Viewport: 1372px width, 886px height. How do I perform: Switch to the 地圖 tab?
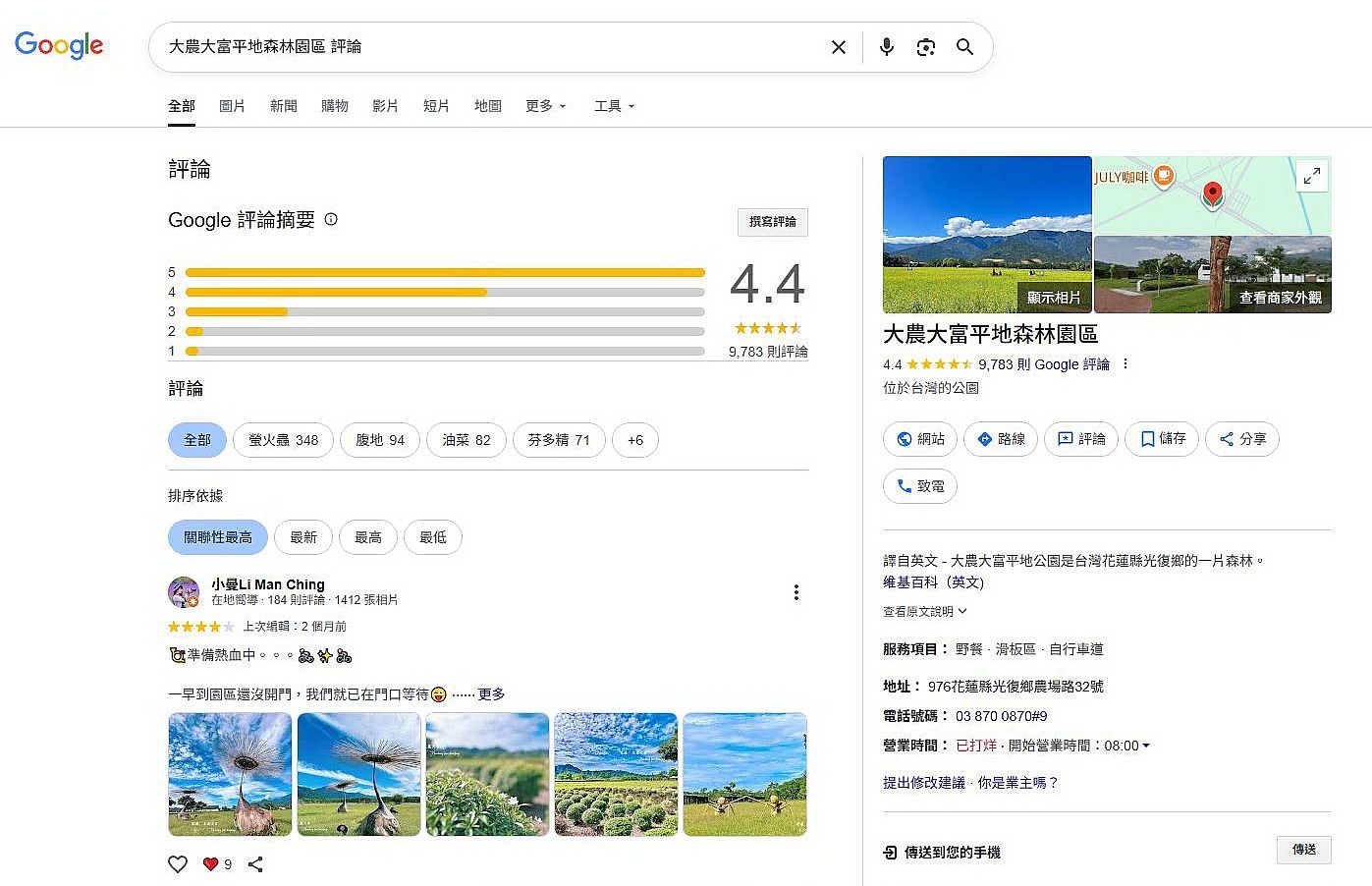[487, 106]
